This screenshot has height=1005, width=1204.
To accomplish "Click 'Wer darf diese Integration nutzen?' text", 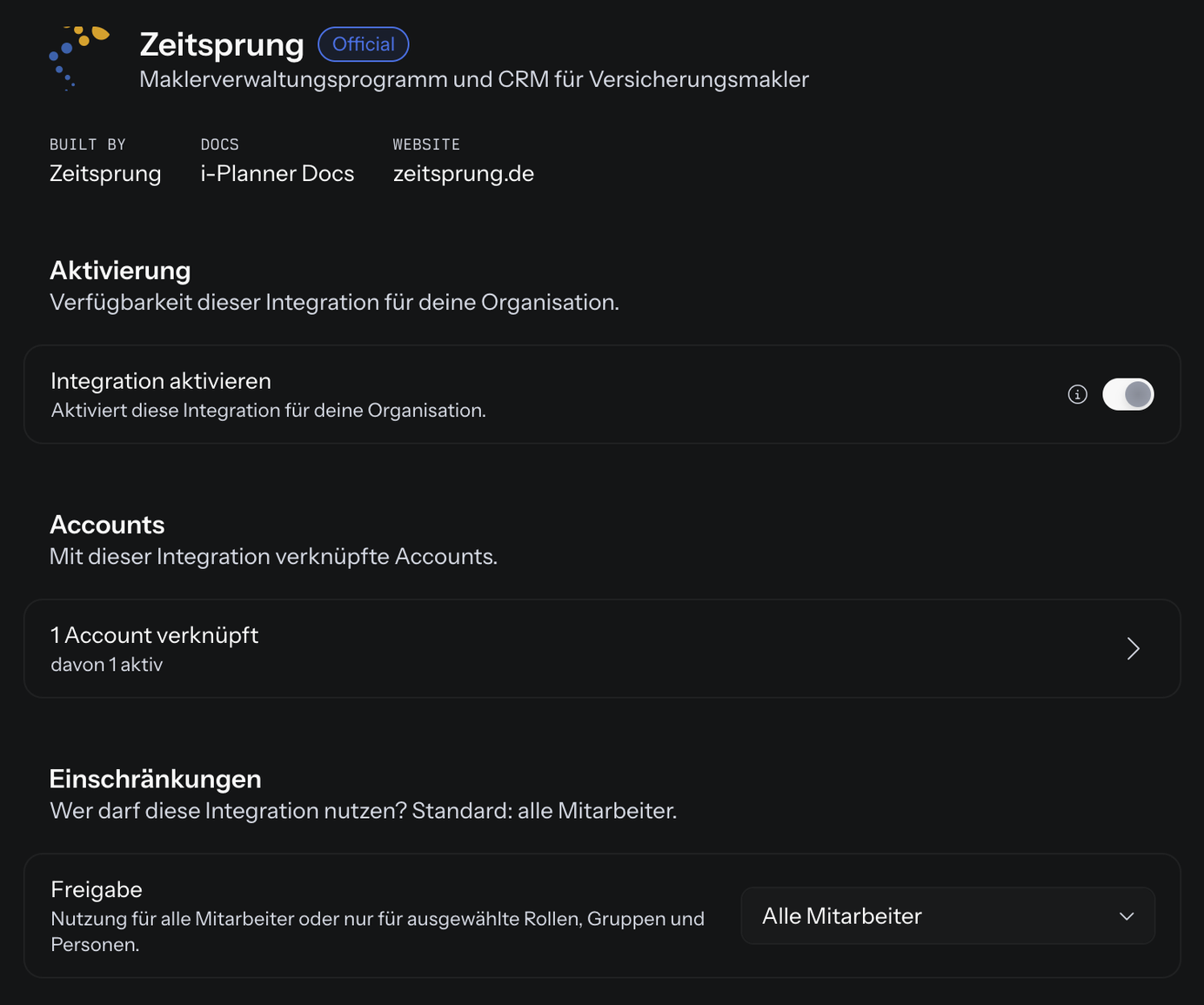I will [x=364, y=811].
